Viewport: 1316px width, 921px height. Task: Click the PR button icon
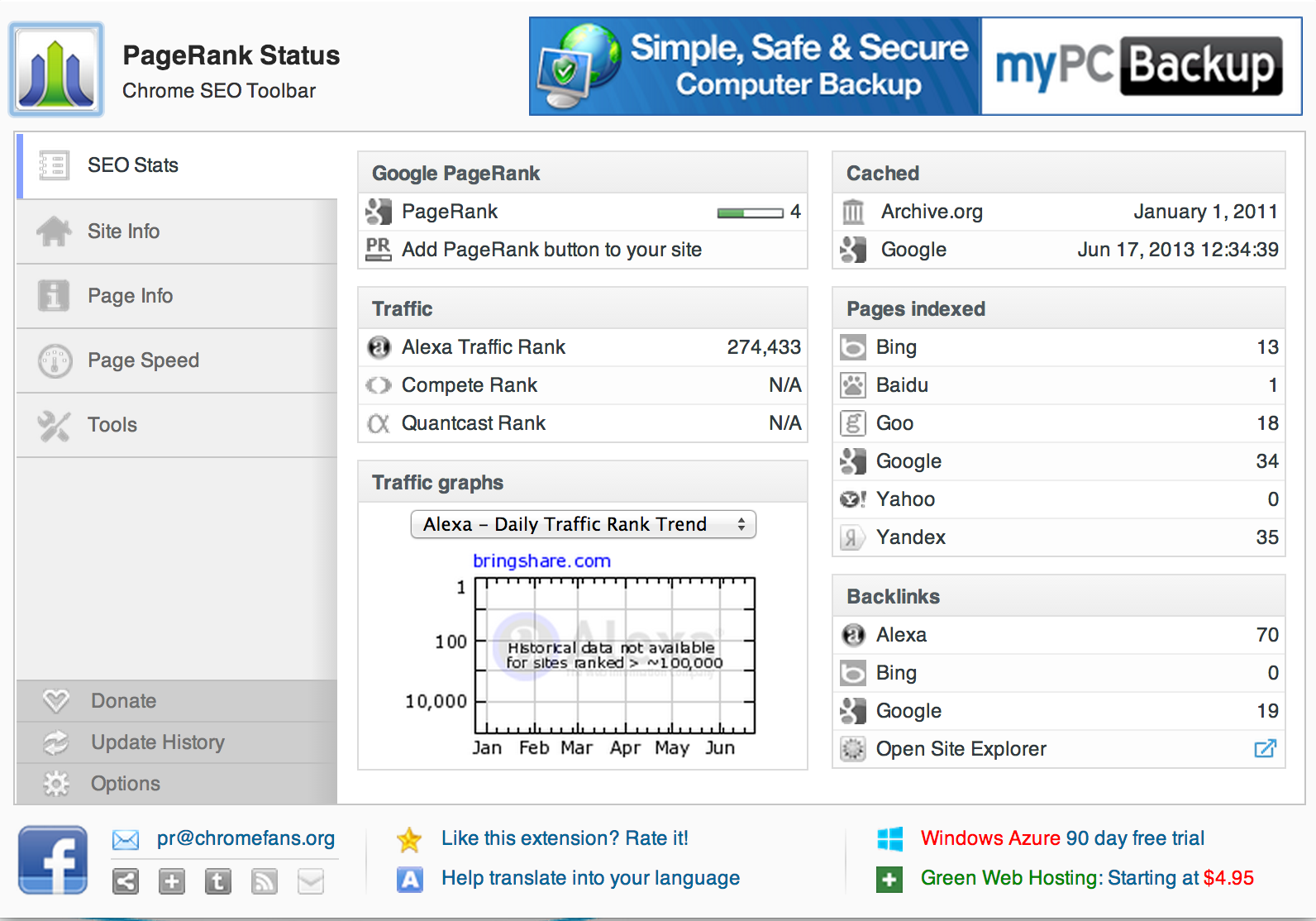coord(379,249)
